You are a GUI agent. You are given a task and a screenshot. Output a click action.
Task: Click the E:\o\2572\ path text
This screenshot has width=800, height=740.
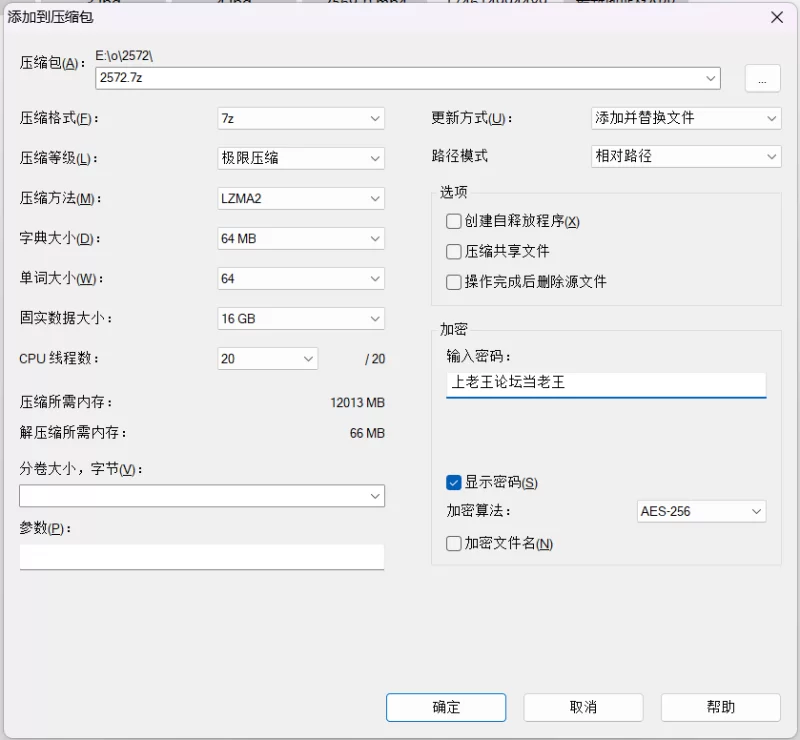pyautogui.click(x=124, y=55)
